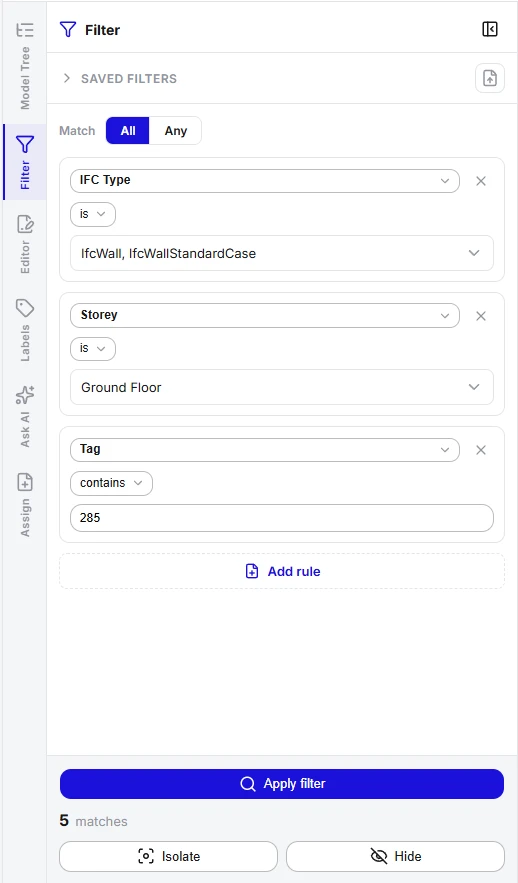Open the Assign sidebar tab
The image size is (518, 883).
24,505
